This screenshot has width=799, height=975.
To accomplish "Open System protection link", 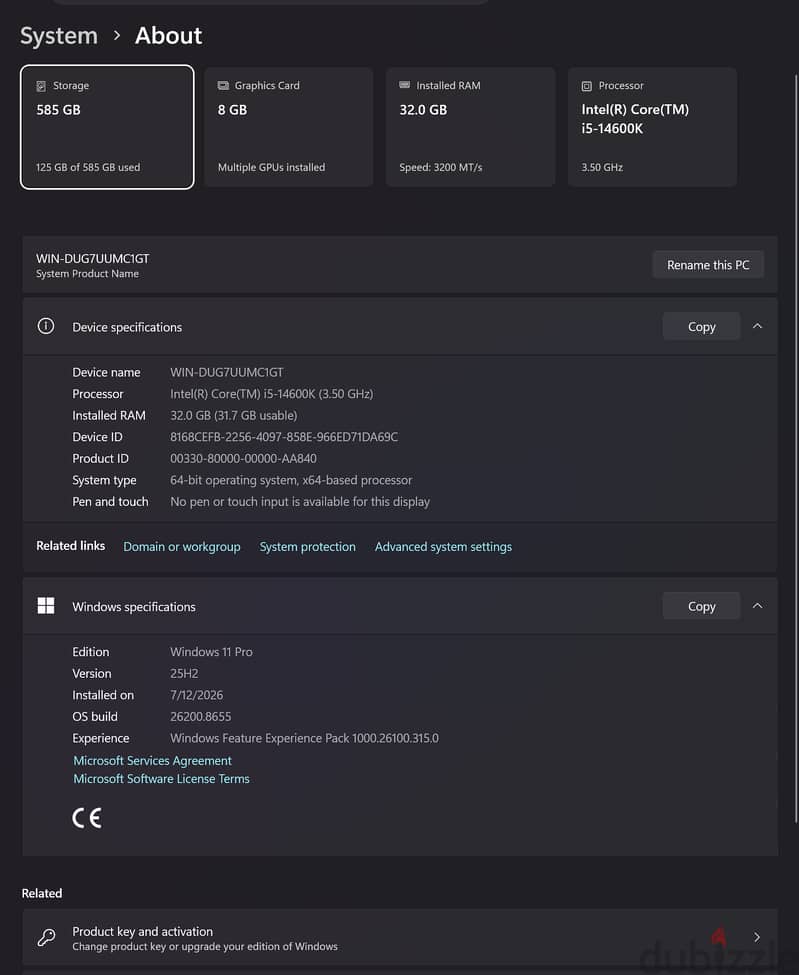I will coord(308,547).
